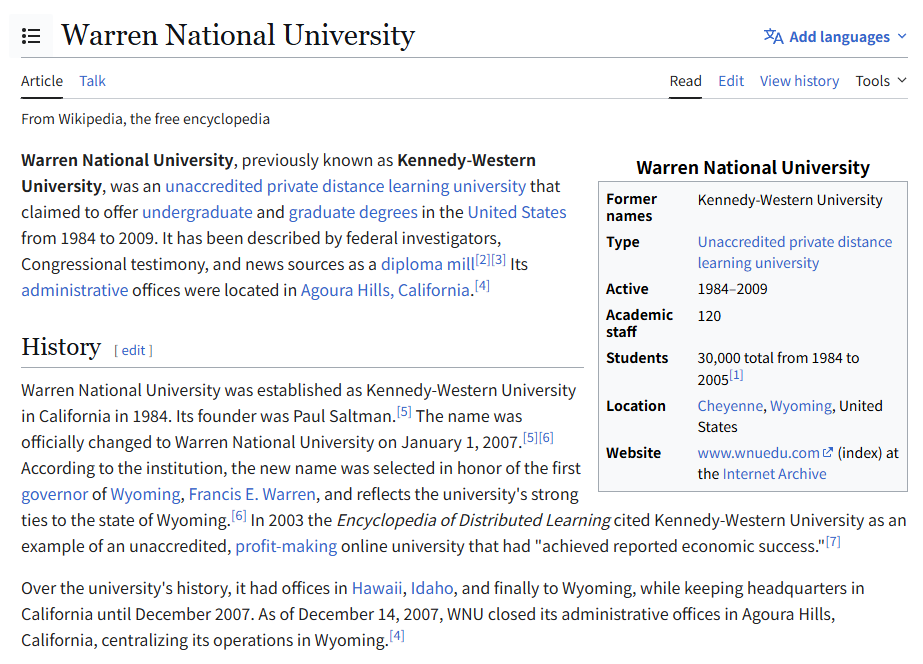Image resolution: width=923 pixels, height=664 pixels.
Task: Open the Agoura Hills, California link
Action: pyautogui.click(x=385, y=290)
